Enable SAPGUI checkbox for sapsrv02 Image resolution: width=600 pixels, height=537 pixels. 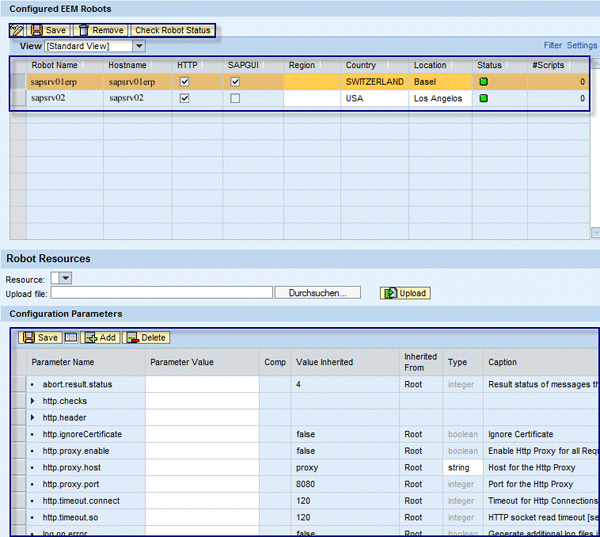(x=235, y=99)
